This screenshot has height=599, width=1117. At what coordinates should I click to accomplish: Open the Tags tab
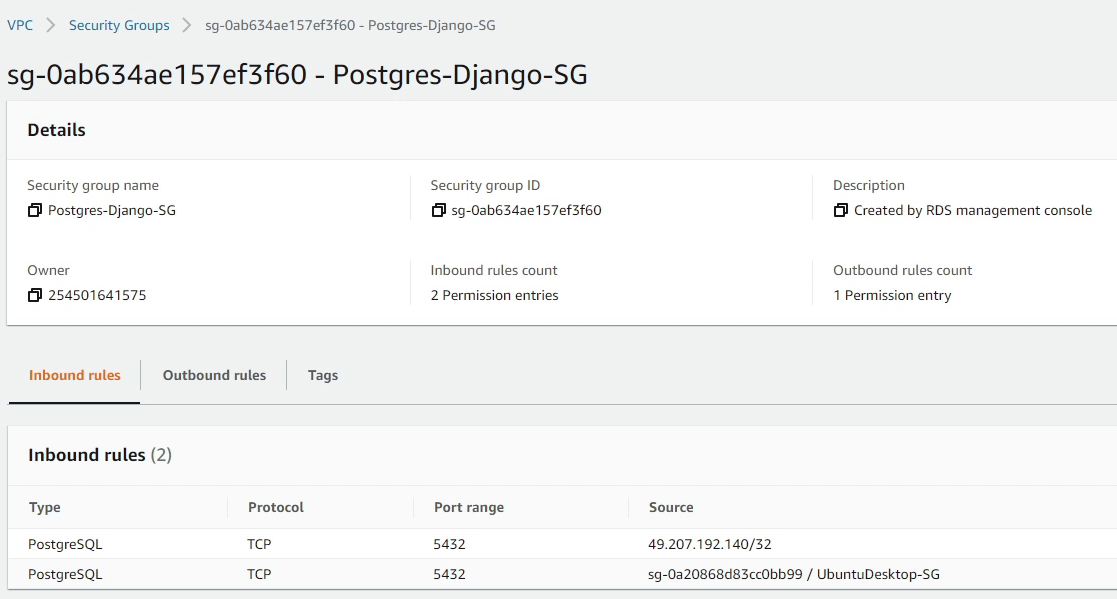pos(322,374)
